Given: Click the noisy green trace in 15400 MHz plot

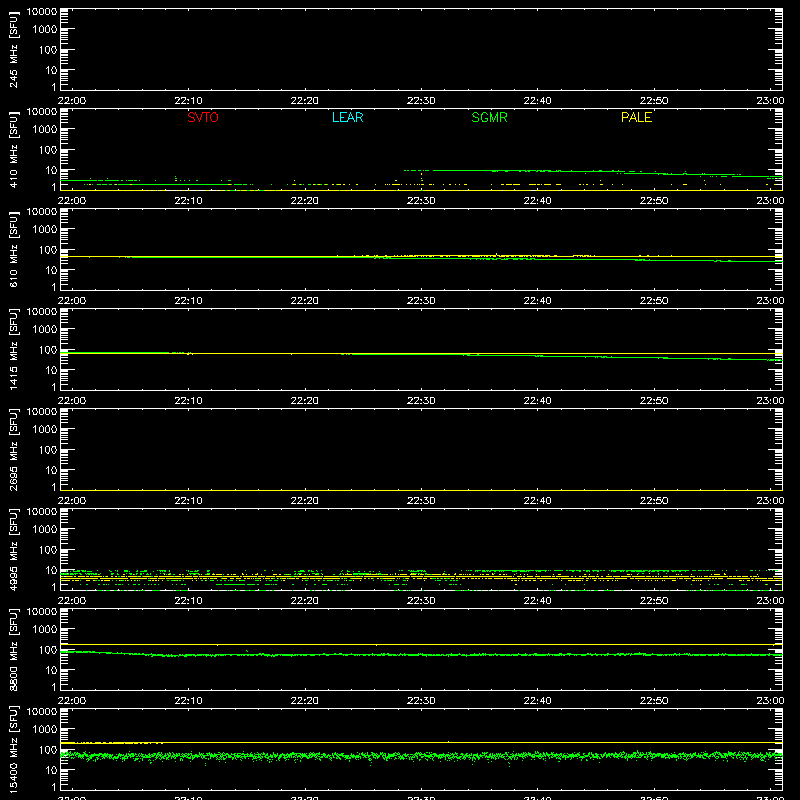Looking at the screenshot, I should pos(421,756).
